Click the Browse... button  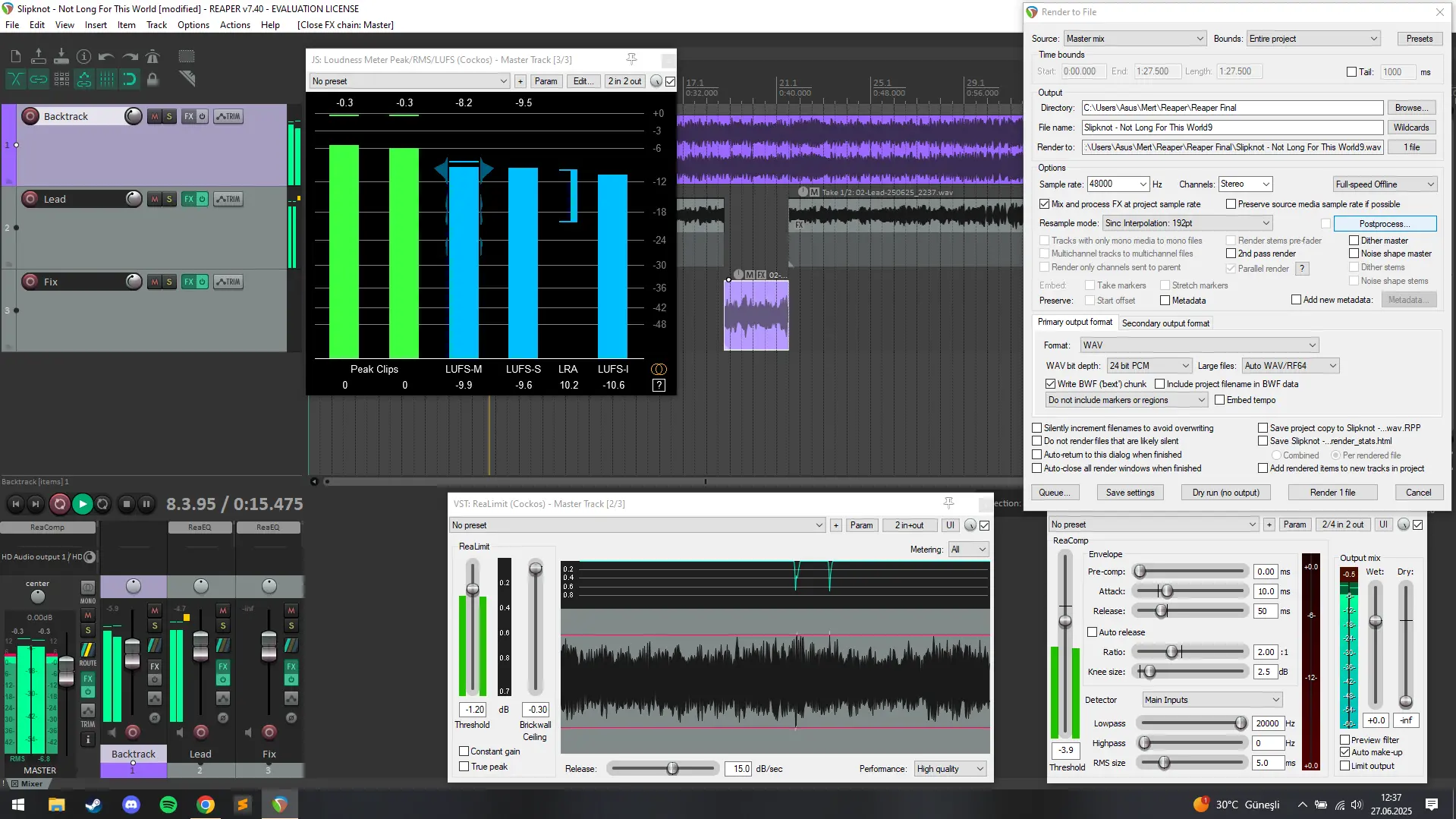[x=1411, y=108]
